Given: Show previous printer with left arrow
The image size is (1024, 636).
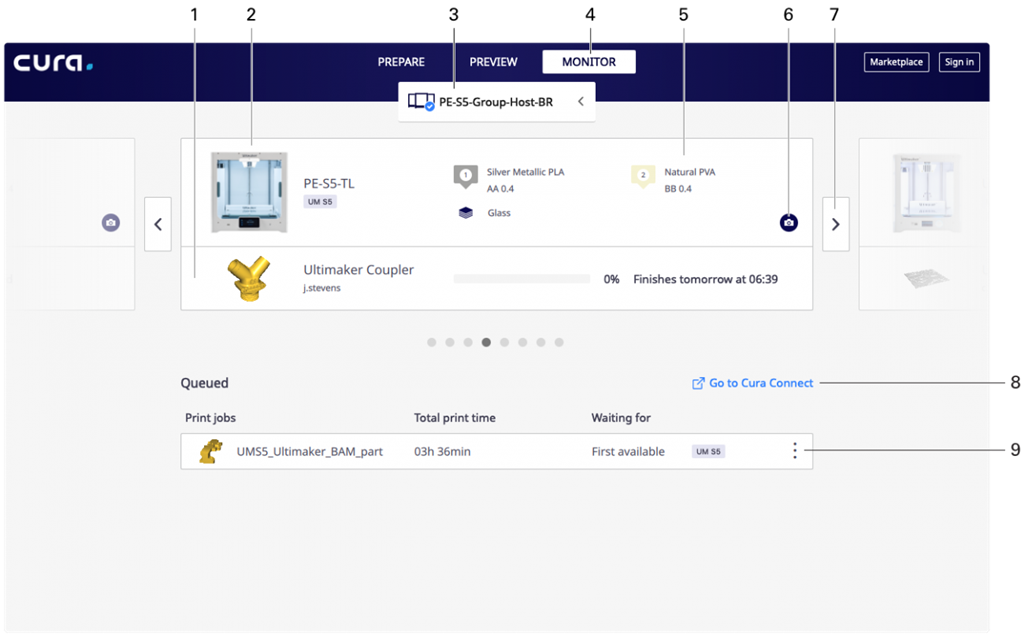Looking at the screenshot, I should [158, 224].
